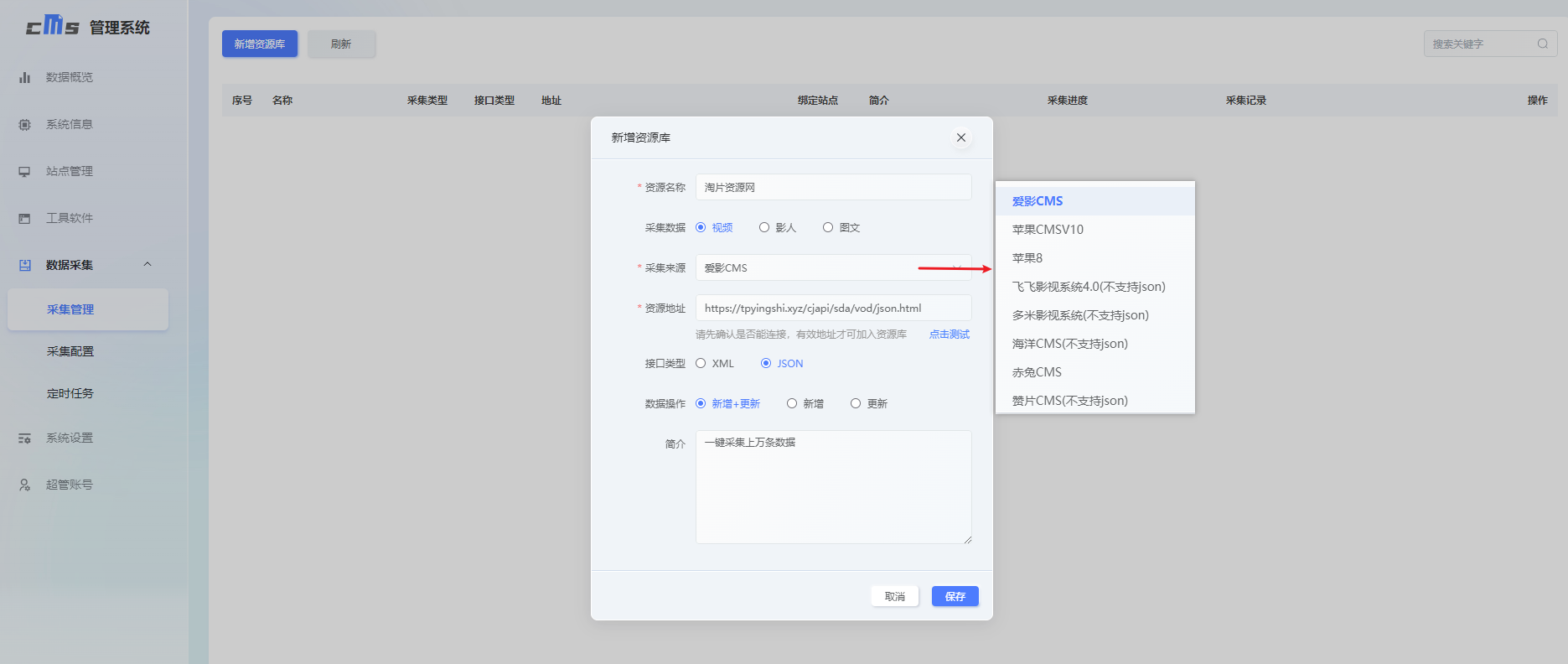Select 新增+更新 data operation
Viewport: 1568px width, 664px height.
coord(727,403)
